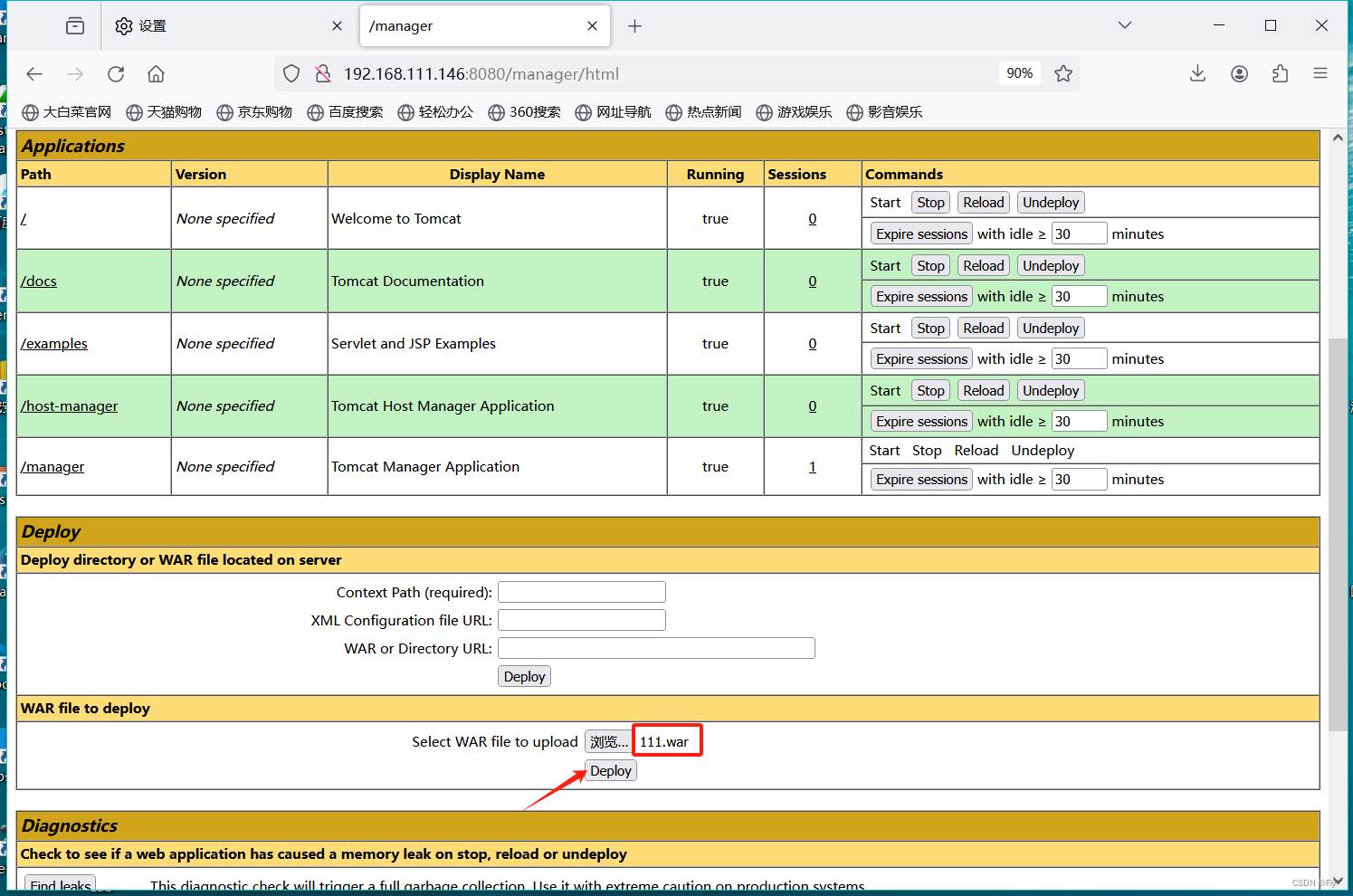Stop the /docs application
Image resolution: width=1353 pixels, height=896 pixels.
click(930, 266)
